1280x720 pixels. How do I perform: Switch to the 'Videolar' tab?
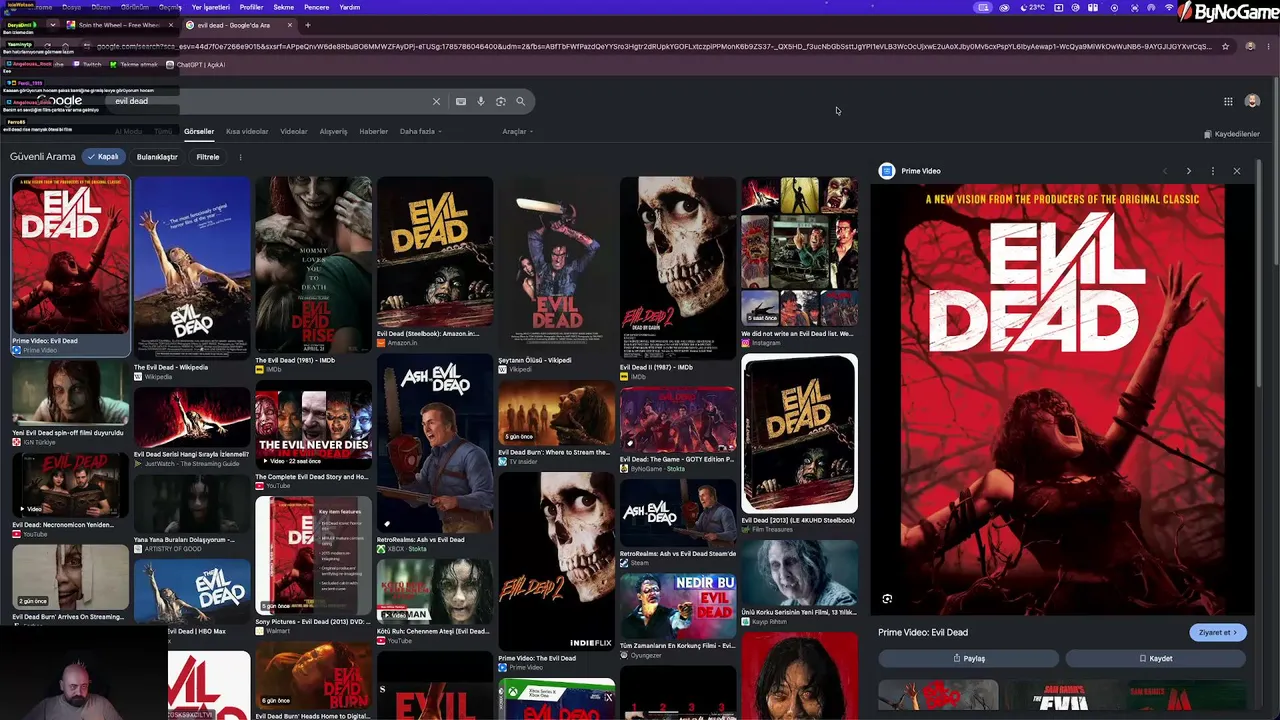tap(294, 131)
